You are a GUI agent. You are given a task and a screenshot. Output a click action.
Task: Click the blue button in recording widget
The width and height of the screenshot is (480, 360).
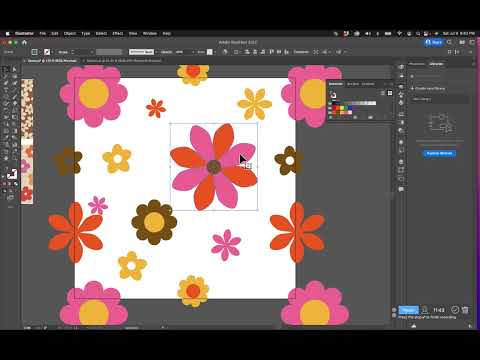coord(408,310)
